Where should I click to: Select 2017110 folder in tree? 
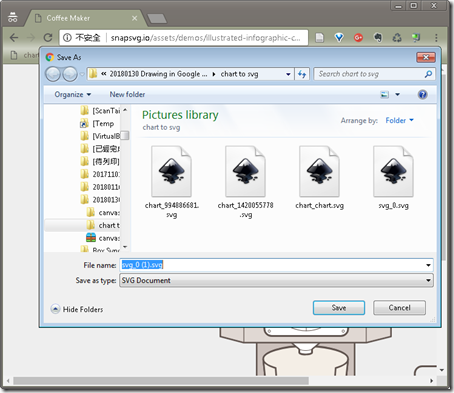(x=100, y=174)
